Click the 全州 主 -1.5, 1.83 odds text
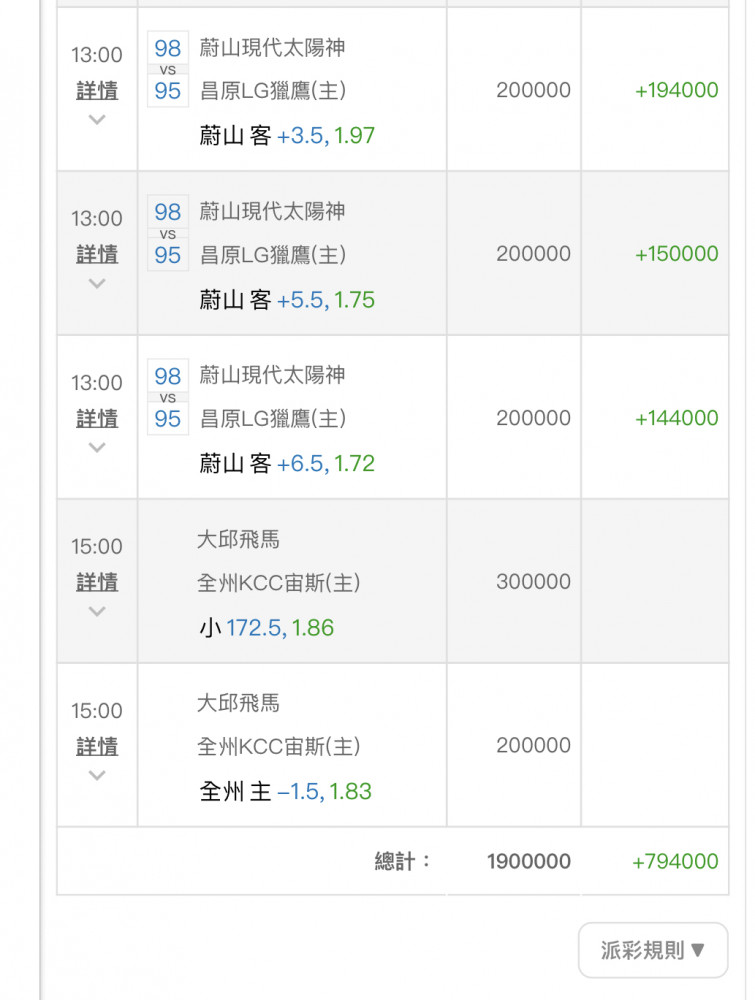755x1000 pixels. (285, 792)
